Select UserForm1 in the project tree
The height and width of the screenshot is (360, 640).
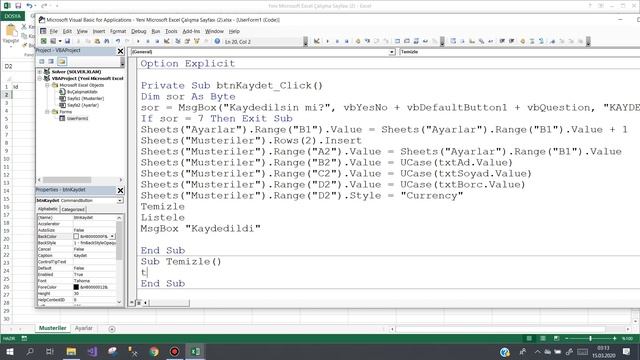tap(78, 118)
